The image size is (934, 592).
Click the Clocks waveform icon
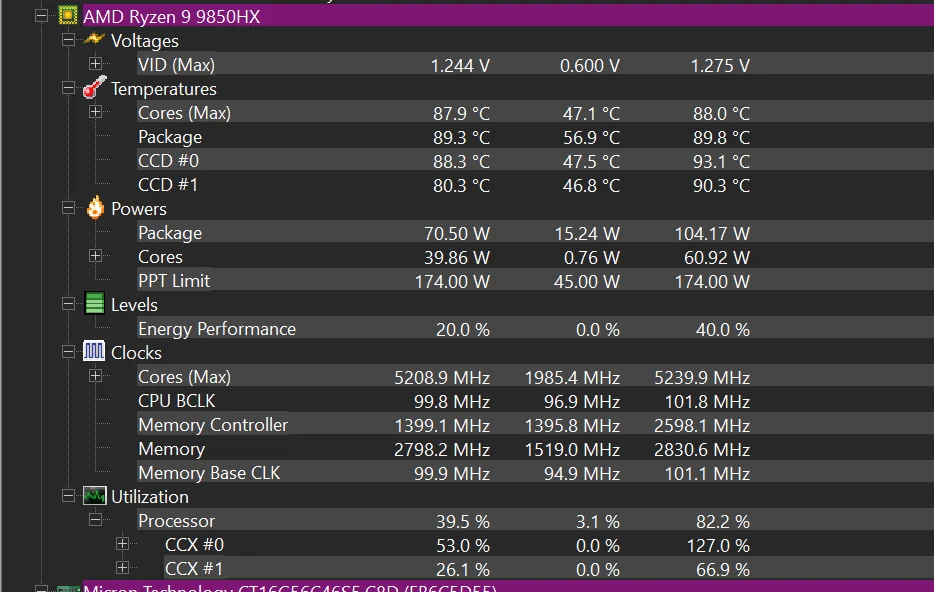coord(94,351)
